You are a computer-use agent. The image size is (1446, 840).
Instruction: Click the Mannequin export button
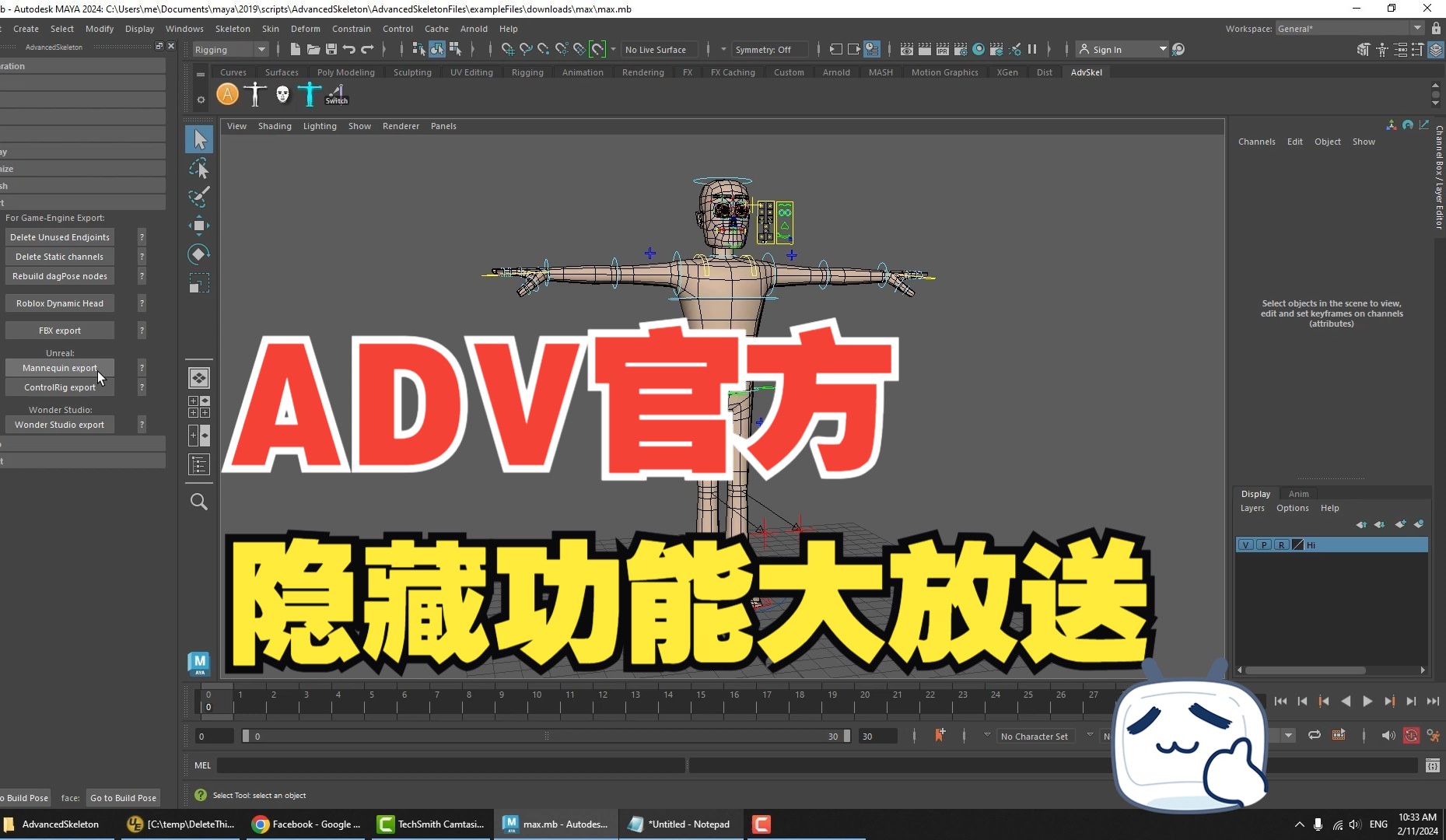(x=59, y=368)
